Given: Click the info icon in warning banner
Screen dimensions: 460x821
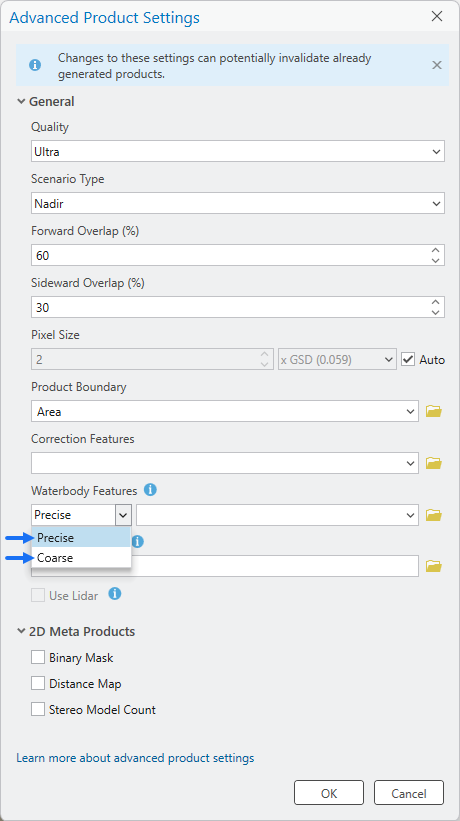Looking at the screenshot, I should 35,65.
